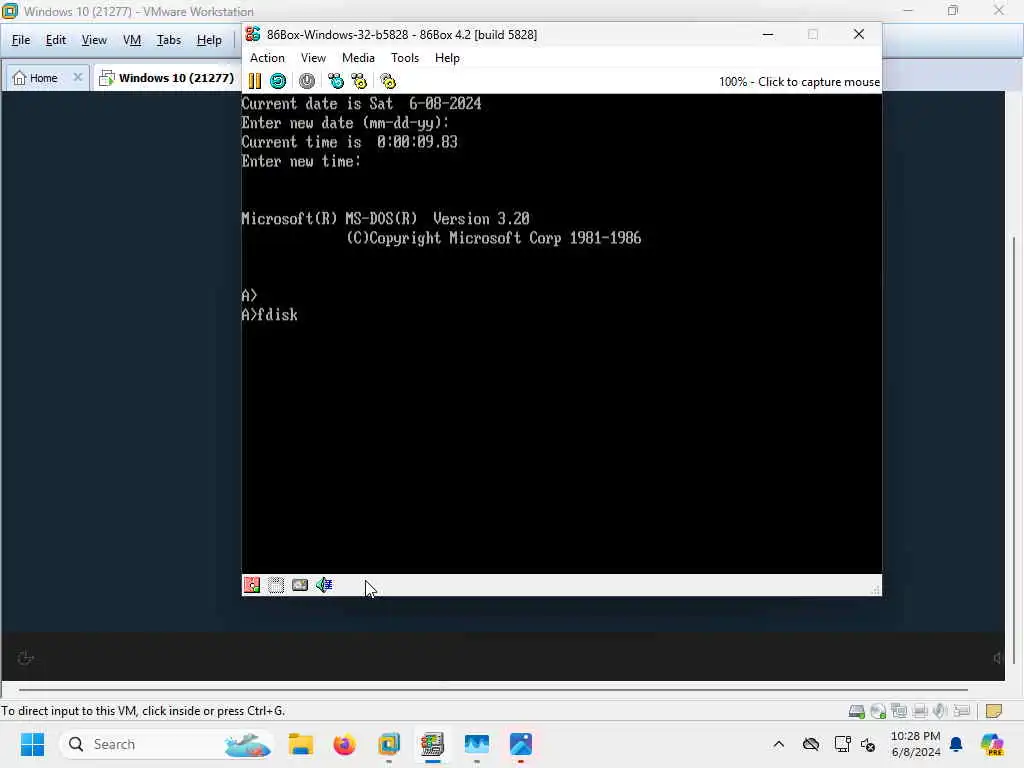
Task: Open the Photos app taskbar icon
Action: 521,744
